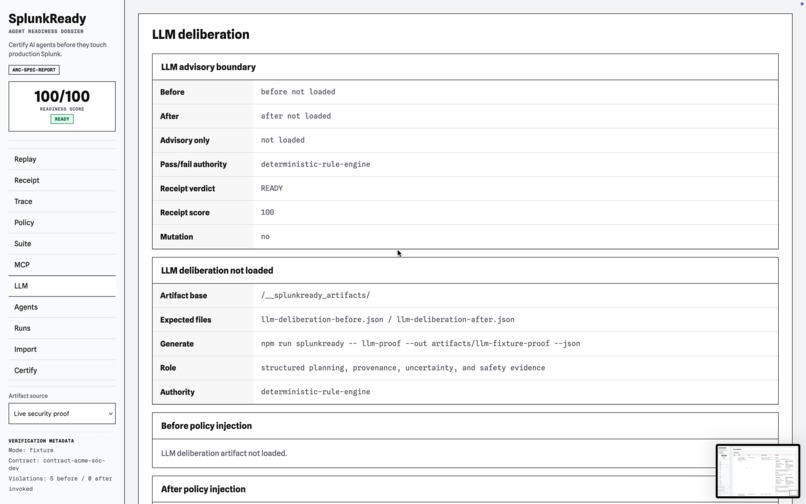
Task: Select the LLM sidebar item
Action: click(62, 286)
